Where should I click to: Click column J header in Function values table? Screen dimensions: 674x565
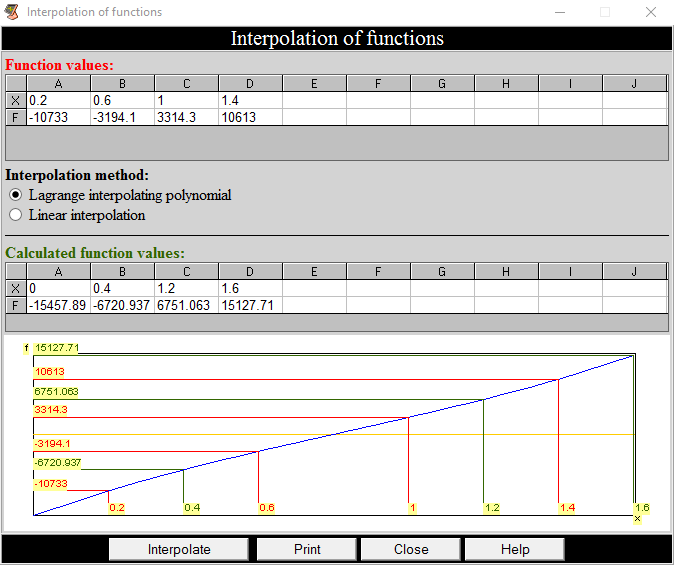(x=634, y=83)
